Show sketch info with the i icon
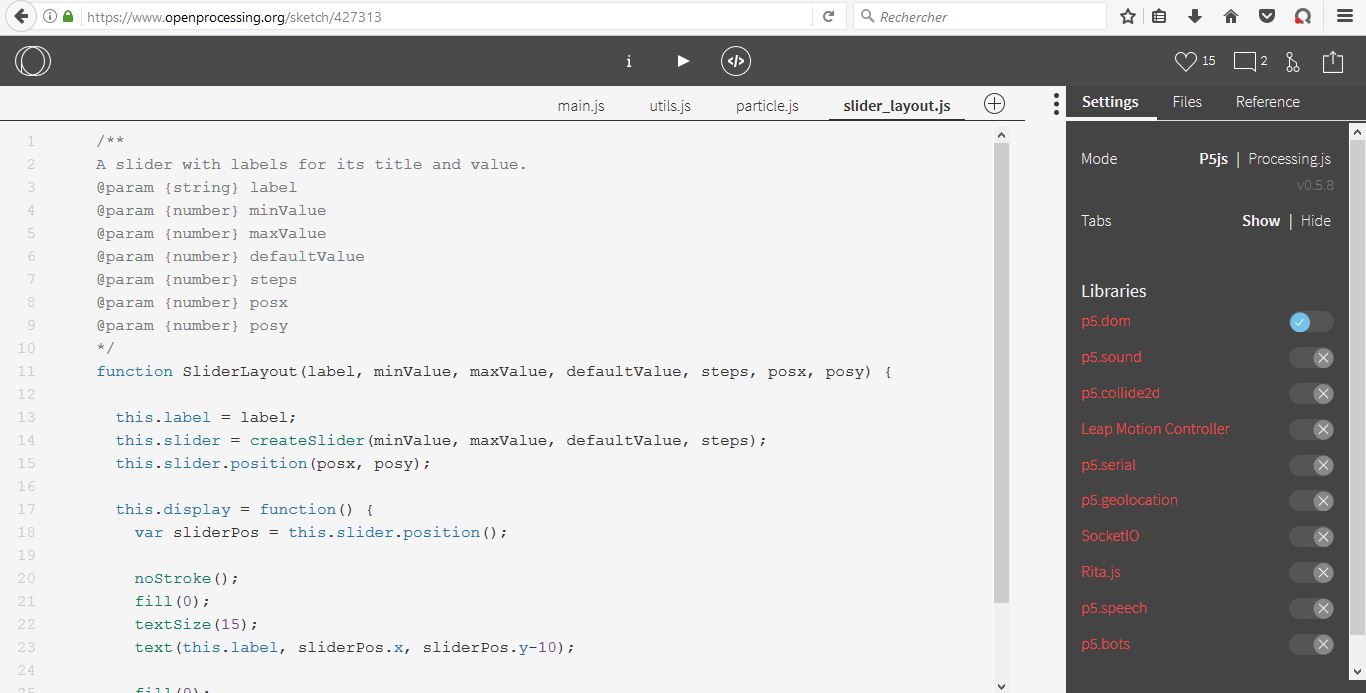The height and width of the screenshot is (693, 1366). [x=629, y=61]
